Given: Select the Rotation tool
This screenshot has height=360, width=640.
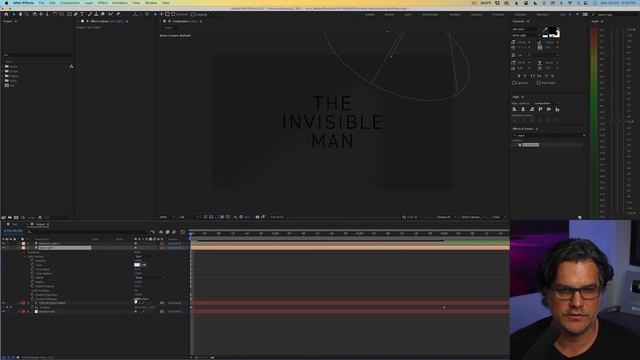Looking at the screenshot, I should pyautogui.click(x=55, y=14).
